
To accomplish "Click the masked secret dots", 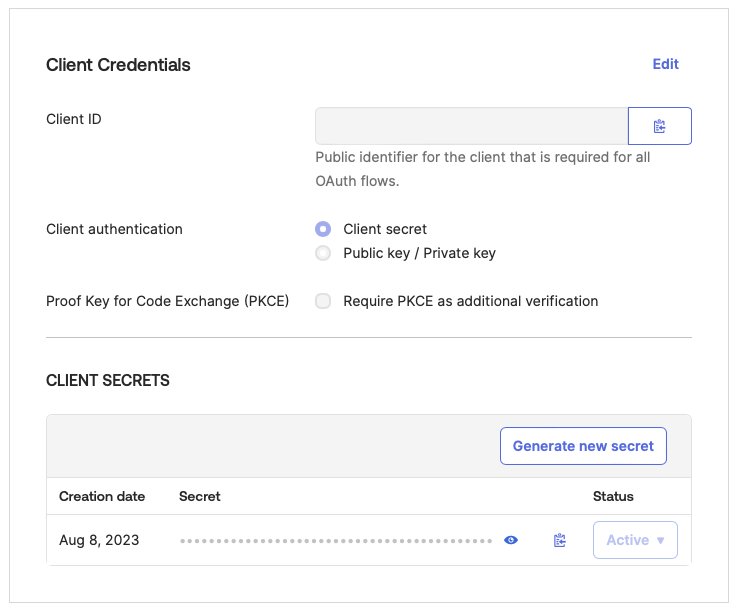I will 336,541.
